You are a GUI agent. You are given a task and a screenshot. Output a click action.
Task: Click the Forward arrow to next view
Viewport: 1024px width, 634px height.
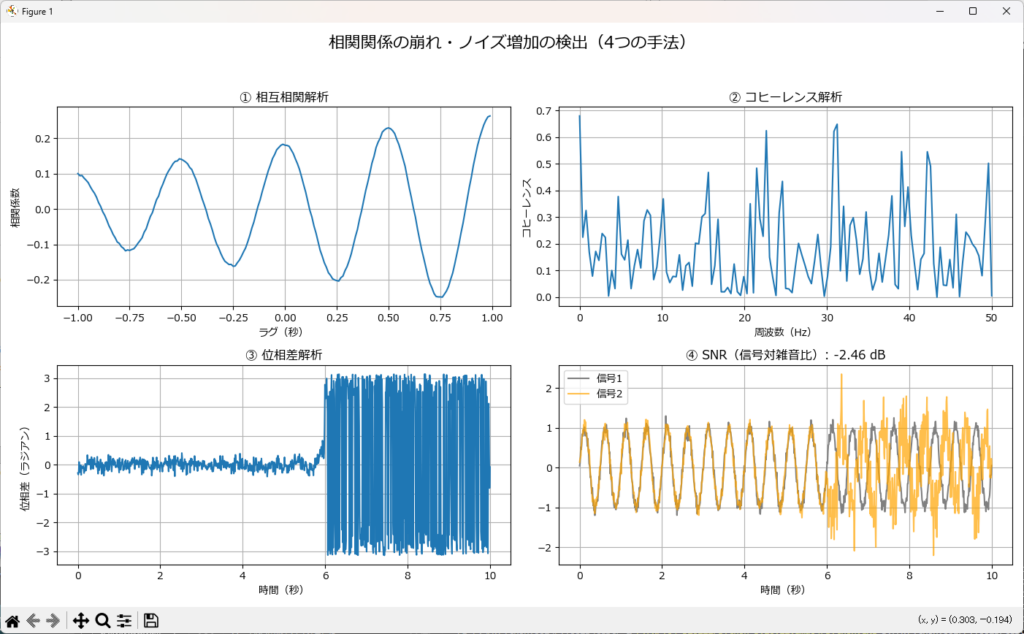[x=54, y=620]
